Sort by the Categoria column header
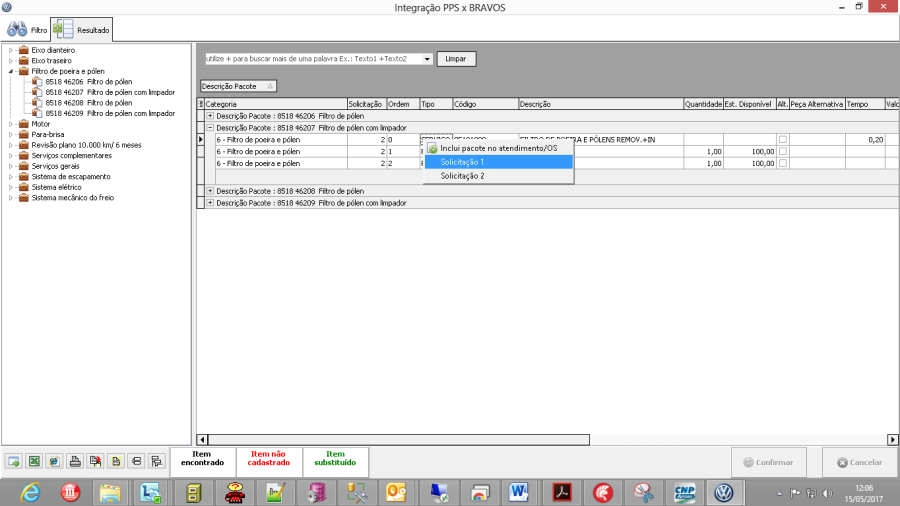This screenshot has height=506, width=900. point(276,104)
